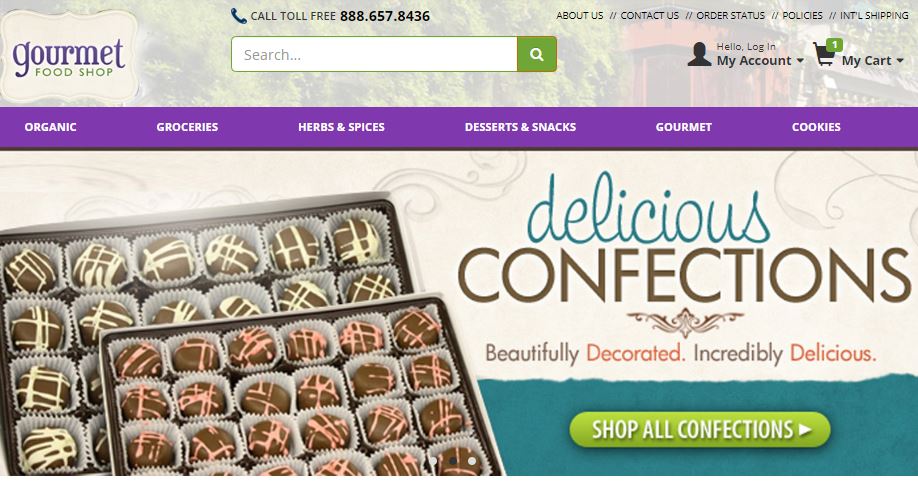The width and height of the screenshot is (918, 483).
Task: Select the third carousel slide dot
Action: tap(472, 461)
